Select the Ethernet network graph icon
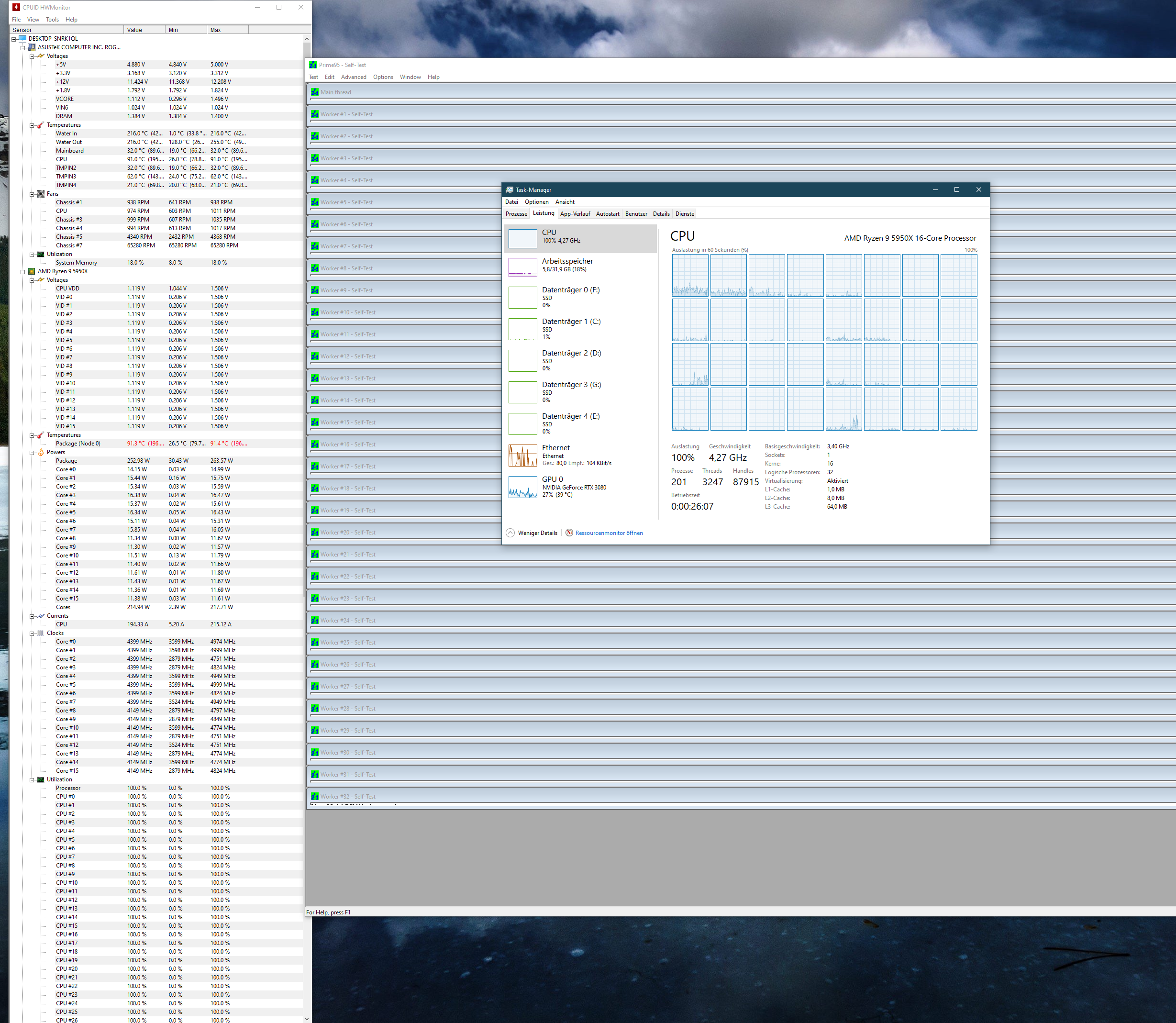1176x1023 pixels. point(522,456)
